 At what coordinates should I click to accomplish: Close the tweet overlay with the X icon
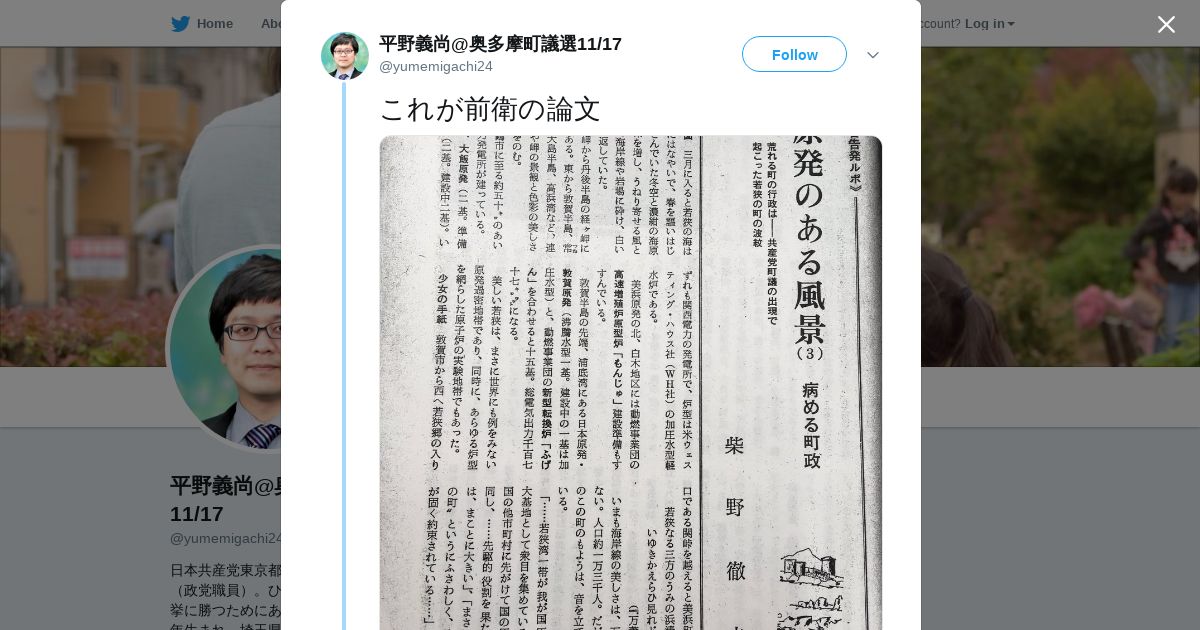pos(1166,24)
